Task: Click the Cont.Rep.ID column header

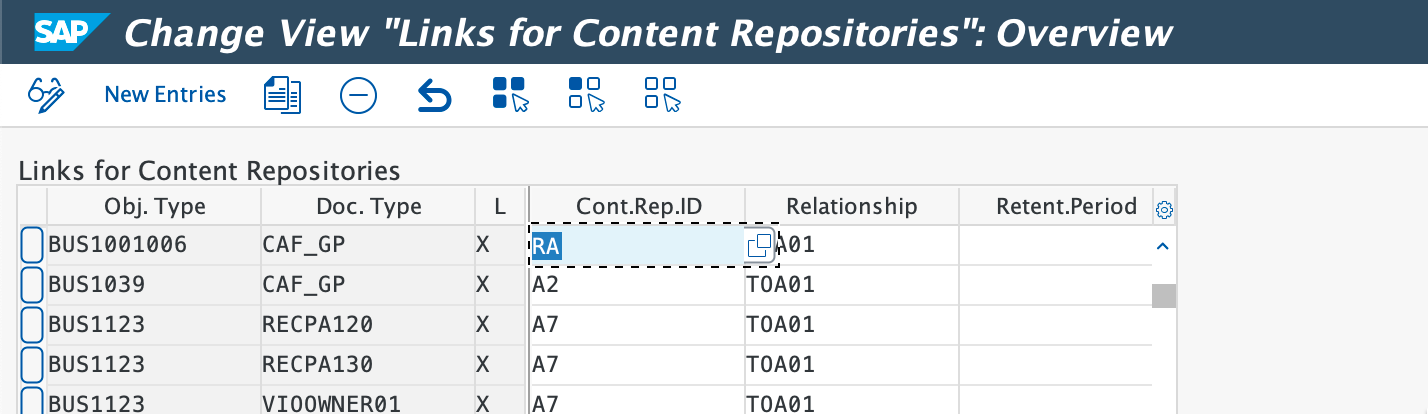Action: (x=639, y=207)
